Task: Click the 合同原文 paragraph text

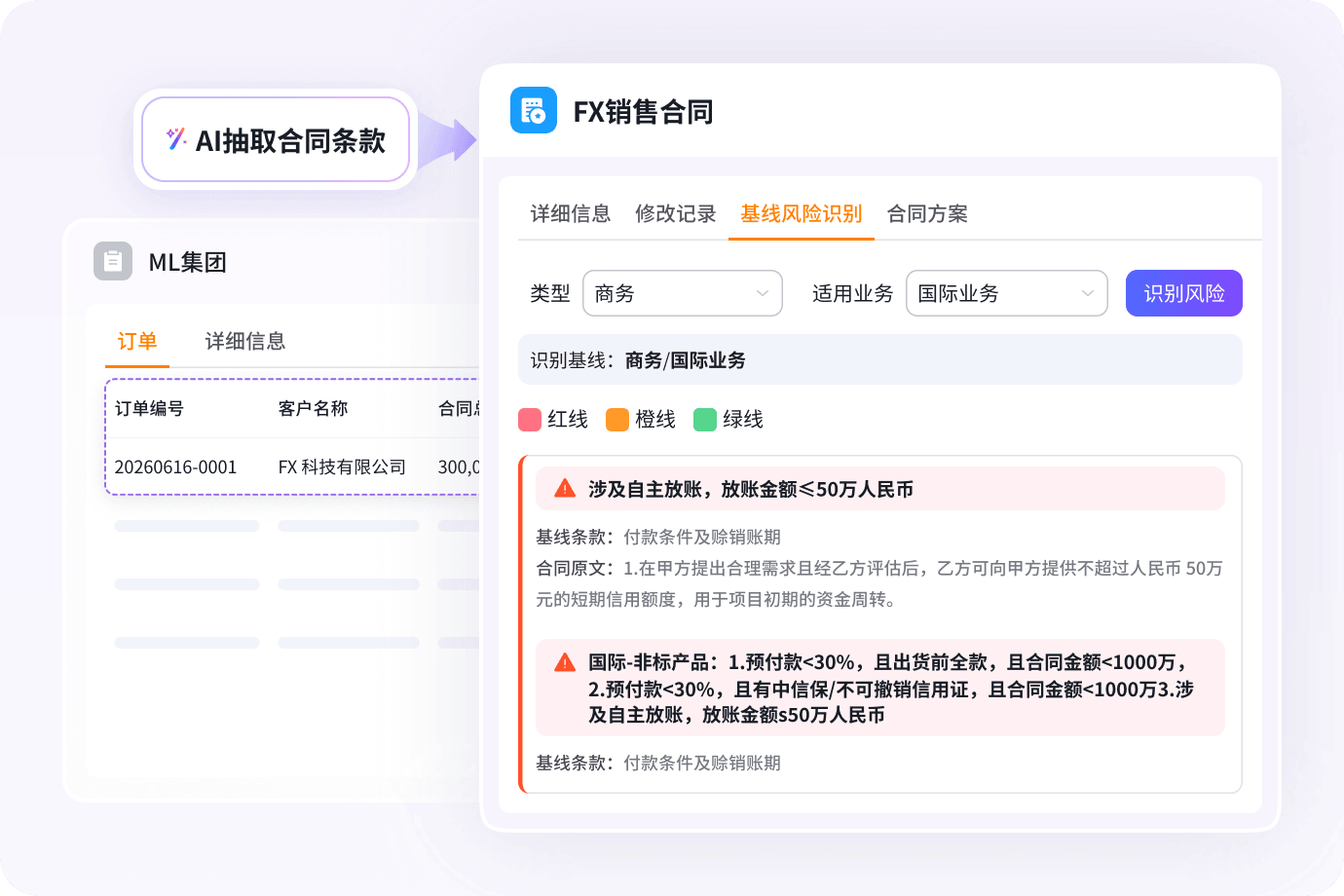Action: click(x=879, y=583)
